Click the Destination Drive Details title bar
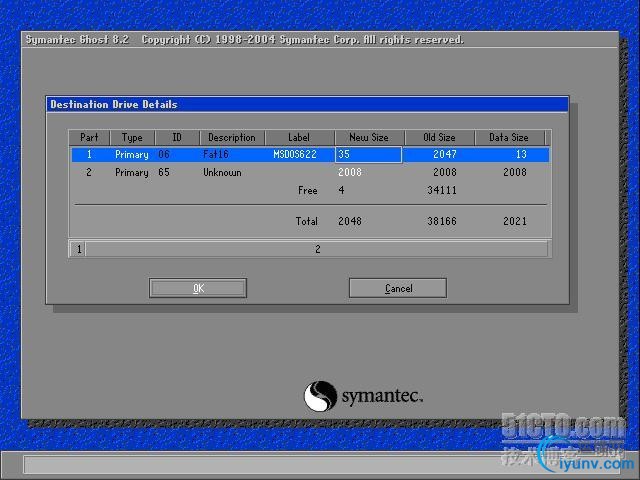The height and width of the screenshot is (480, 640). point(307,104)
